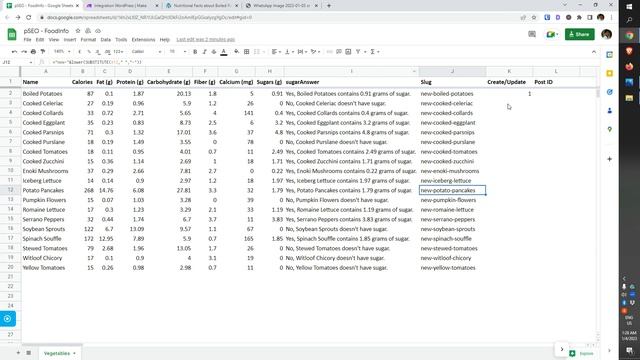Move document to folder icon
The width and height of the screenshot is (640, 360).
[88, 31]
